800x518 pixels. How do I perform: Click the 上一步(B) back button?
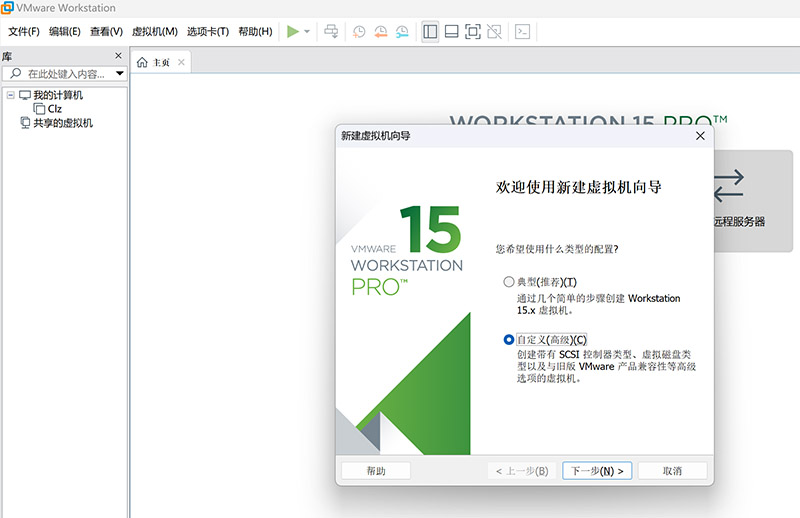pos(522,471)
